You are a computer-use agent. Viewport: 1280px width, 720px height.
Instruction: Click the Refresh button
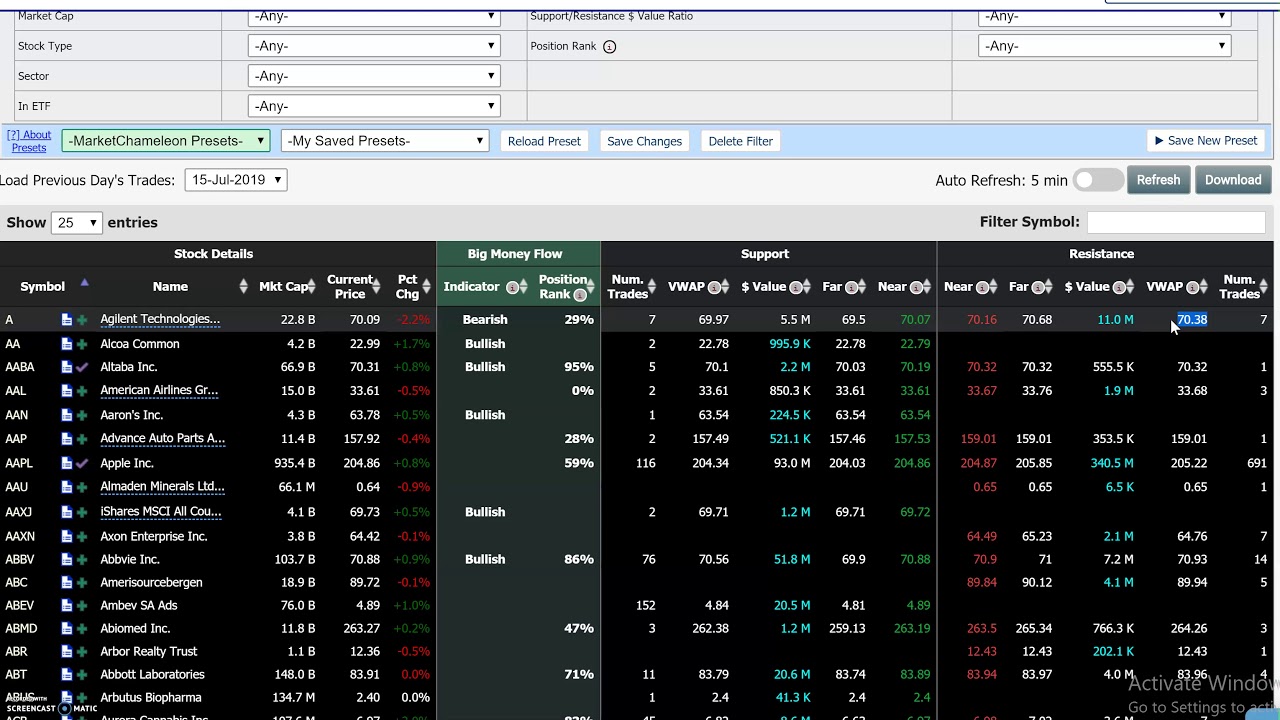pos(1158,180)
